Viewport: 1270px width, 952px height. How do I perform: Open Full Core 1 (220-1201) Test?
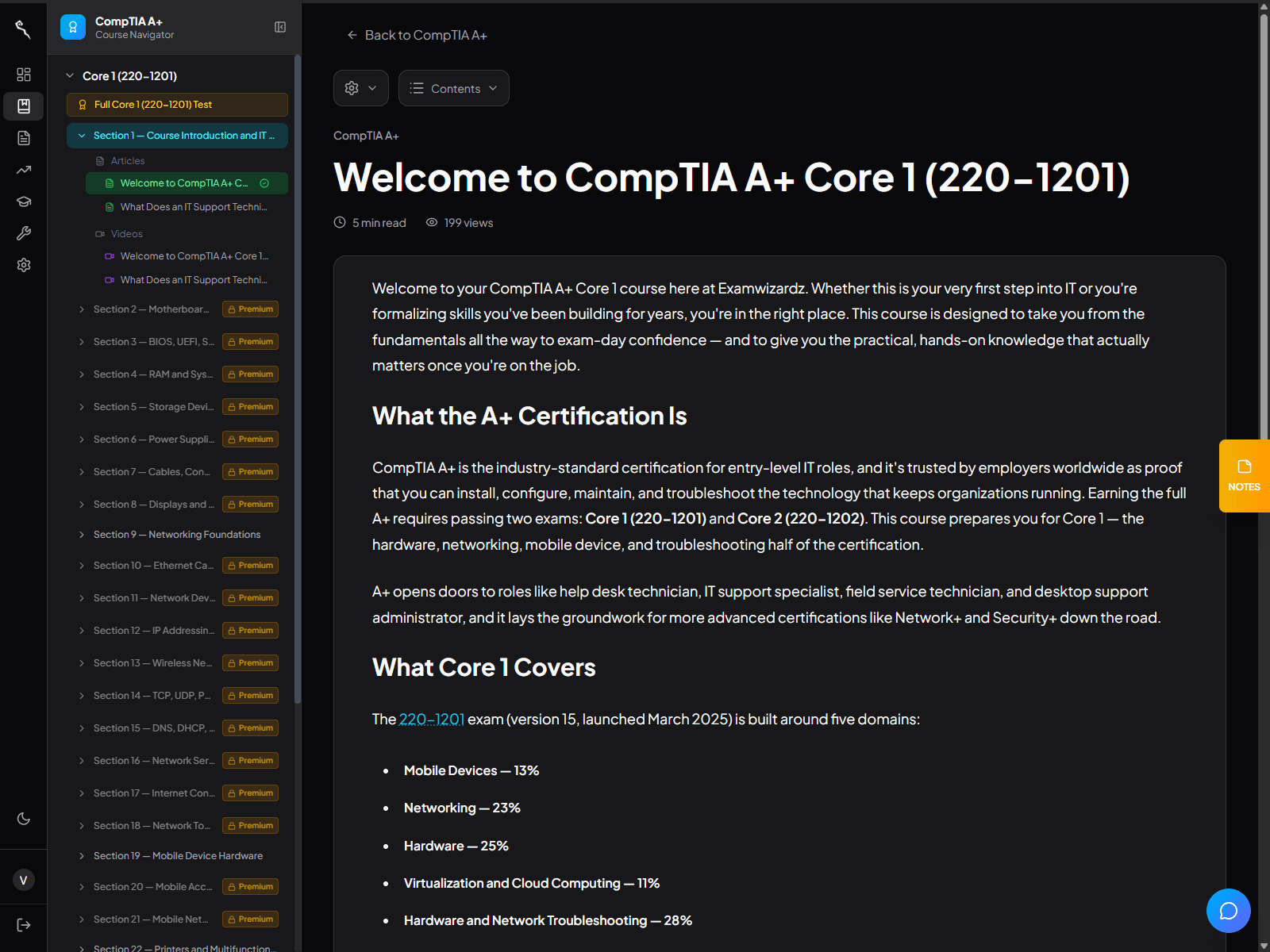point(177,105)
